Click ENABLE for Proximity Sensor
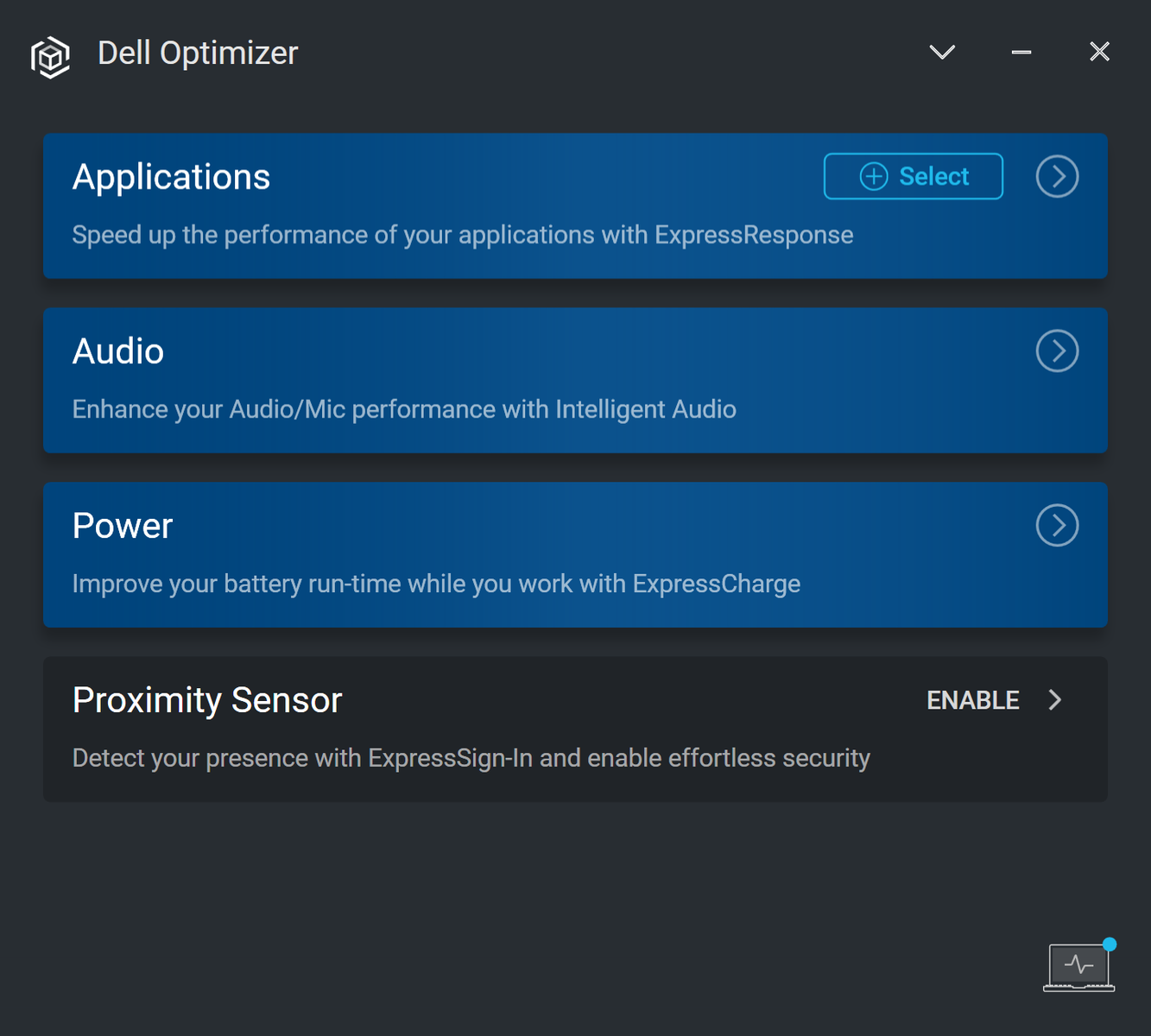Viewport: 1151px width, 1036px height. [973, 700]
